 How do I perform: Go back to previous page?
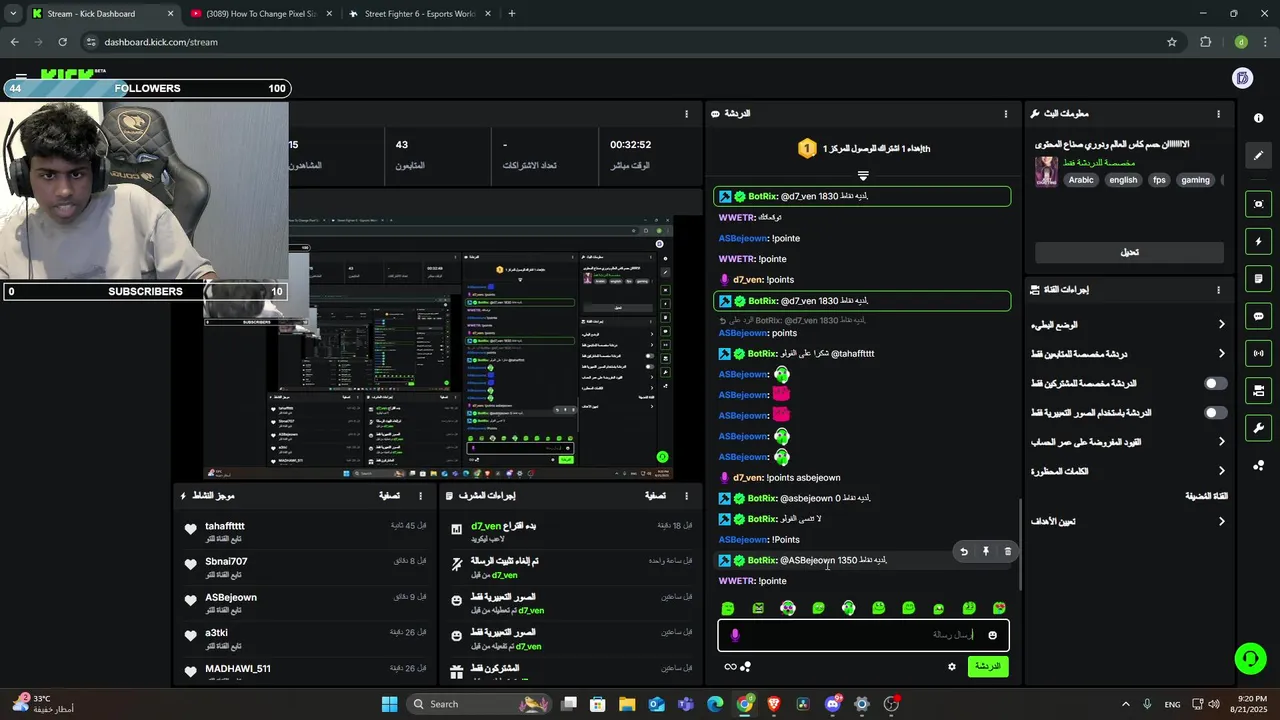pos(14,42)
